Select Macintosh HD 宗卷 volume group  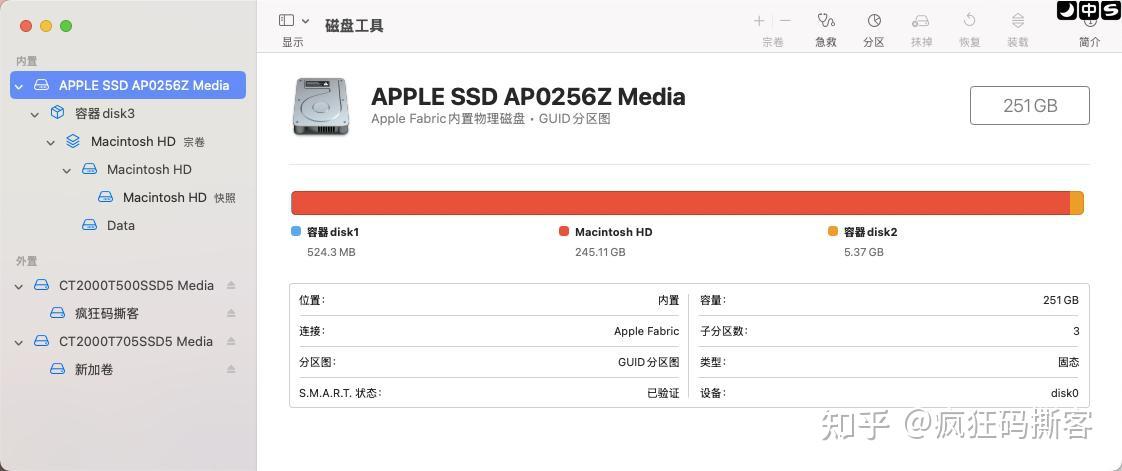(x=147, y=142)
